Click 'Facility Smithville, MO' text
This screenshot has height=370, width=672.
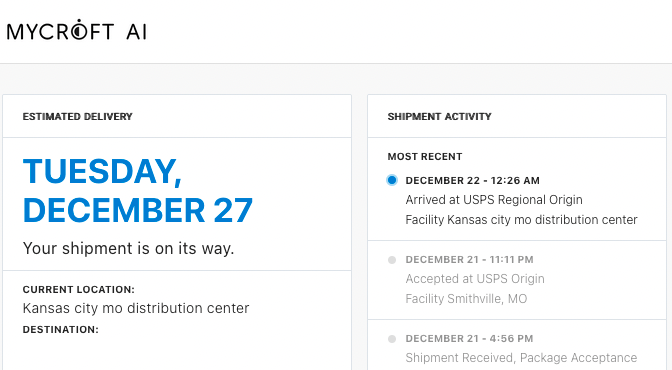(466, 298)
